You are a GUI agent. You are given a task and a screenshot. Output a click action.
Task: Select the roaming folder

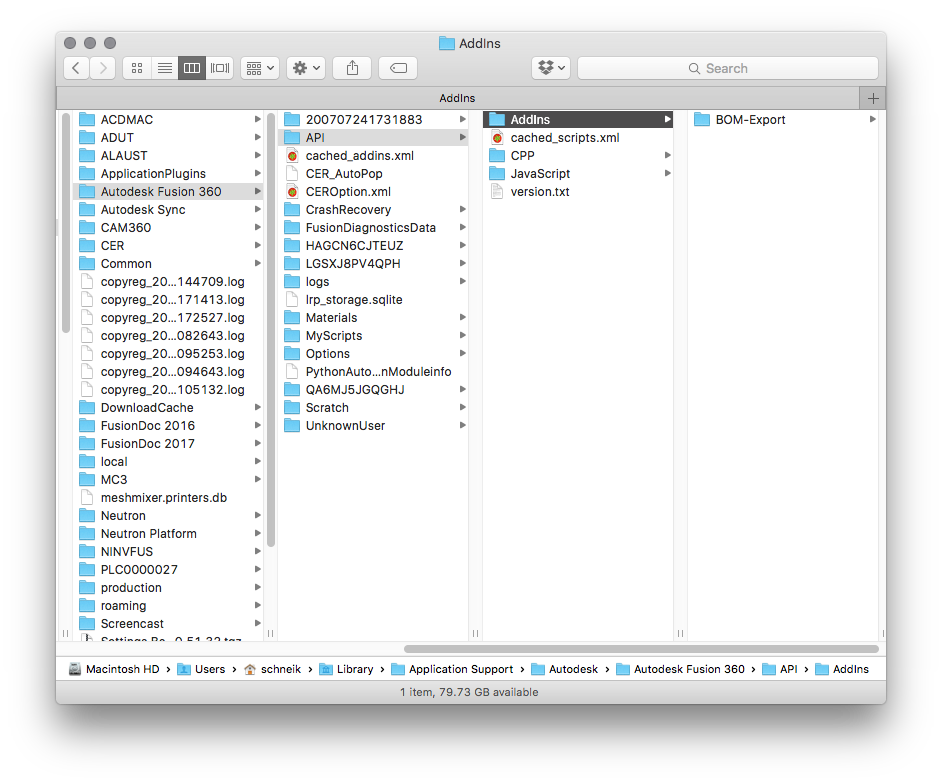point(168,606)
